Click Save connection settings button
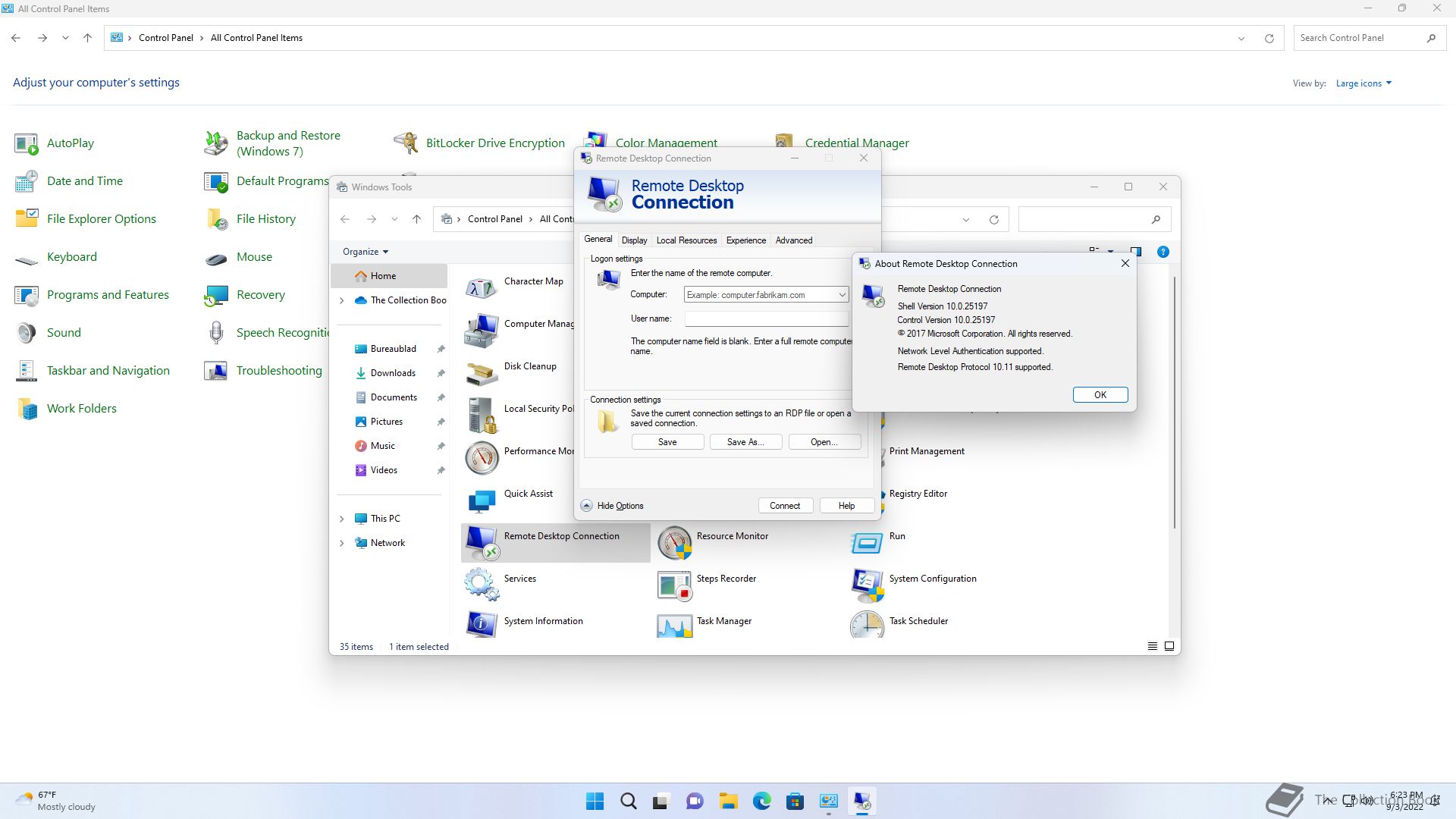The image size is (1456, 819). [667, 442]
